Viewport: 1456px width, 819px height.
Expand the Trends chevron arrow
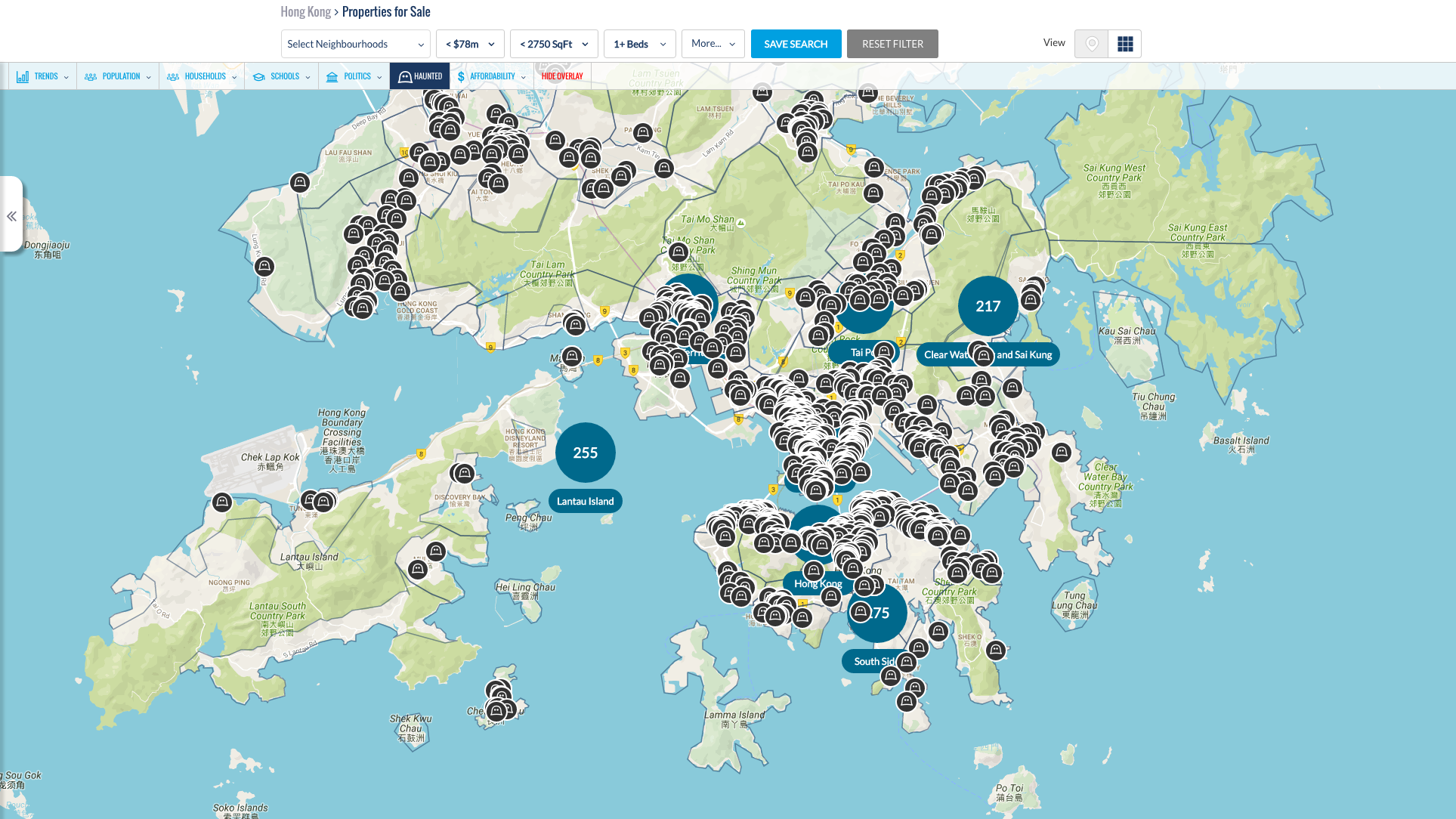click(x=66, y=77)
